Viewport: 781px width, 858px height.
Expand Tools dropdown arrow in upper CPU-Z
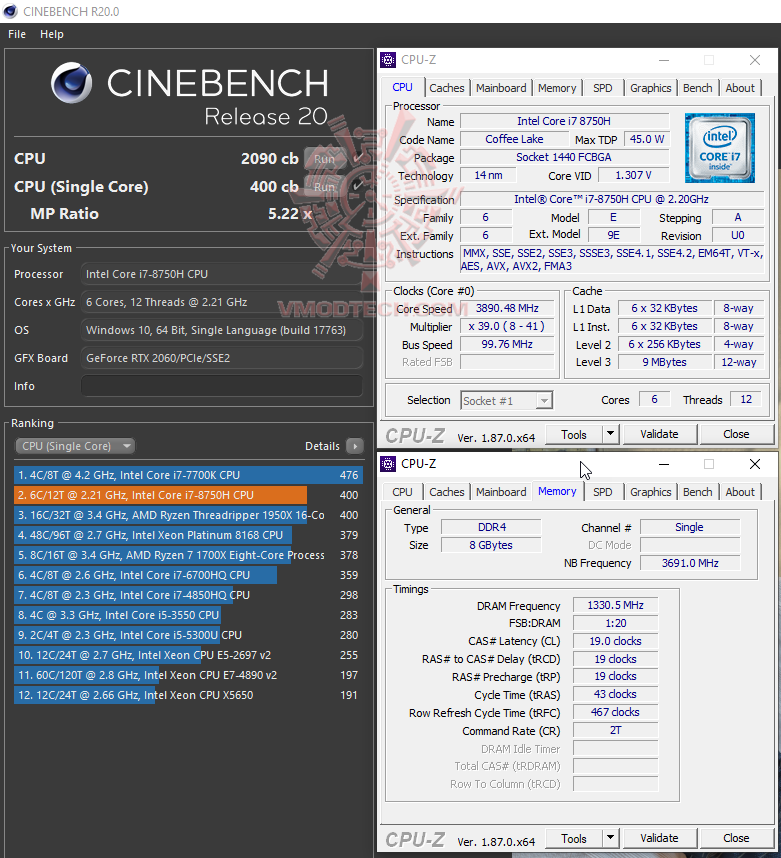(610, 434)
